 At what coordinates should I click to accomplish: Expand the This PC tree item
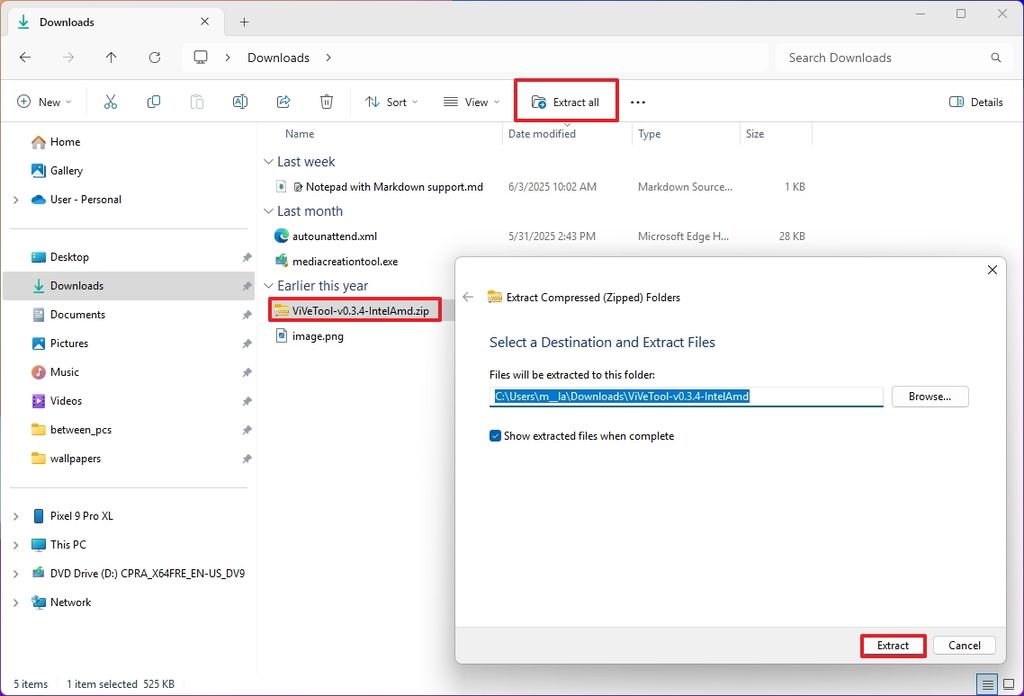pyautogui.click(x=15, y=544)
